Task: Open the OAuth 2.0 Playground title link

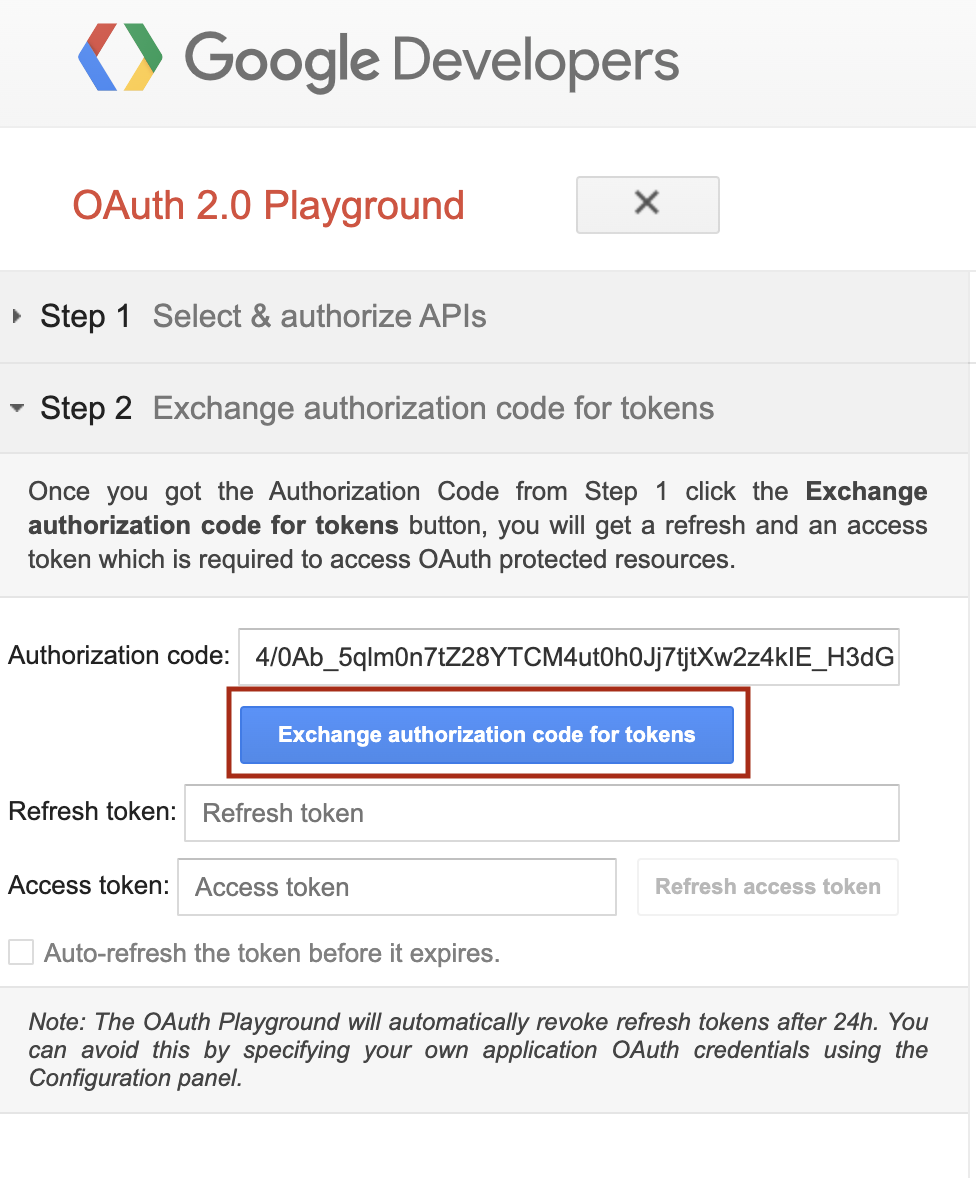Action: pos(268,206)
